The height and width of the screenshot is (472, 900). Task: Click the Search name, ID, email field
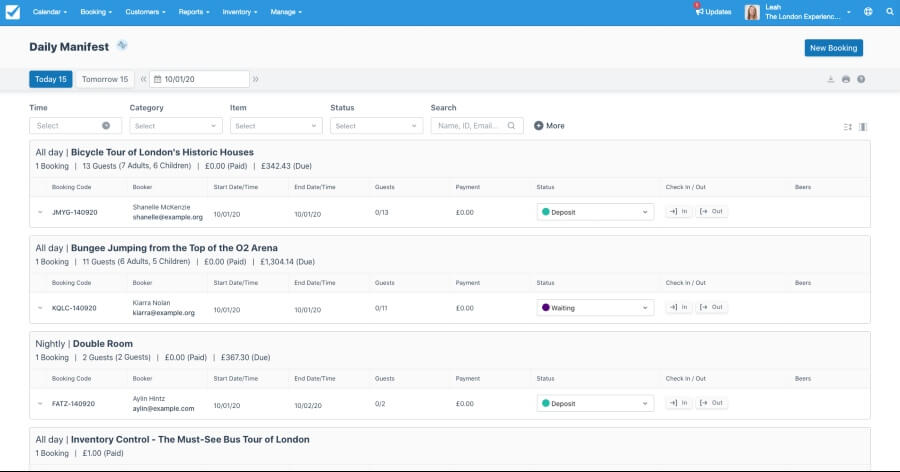click(477, 126)
